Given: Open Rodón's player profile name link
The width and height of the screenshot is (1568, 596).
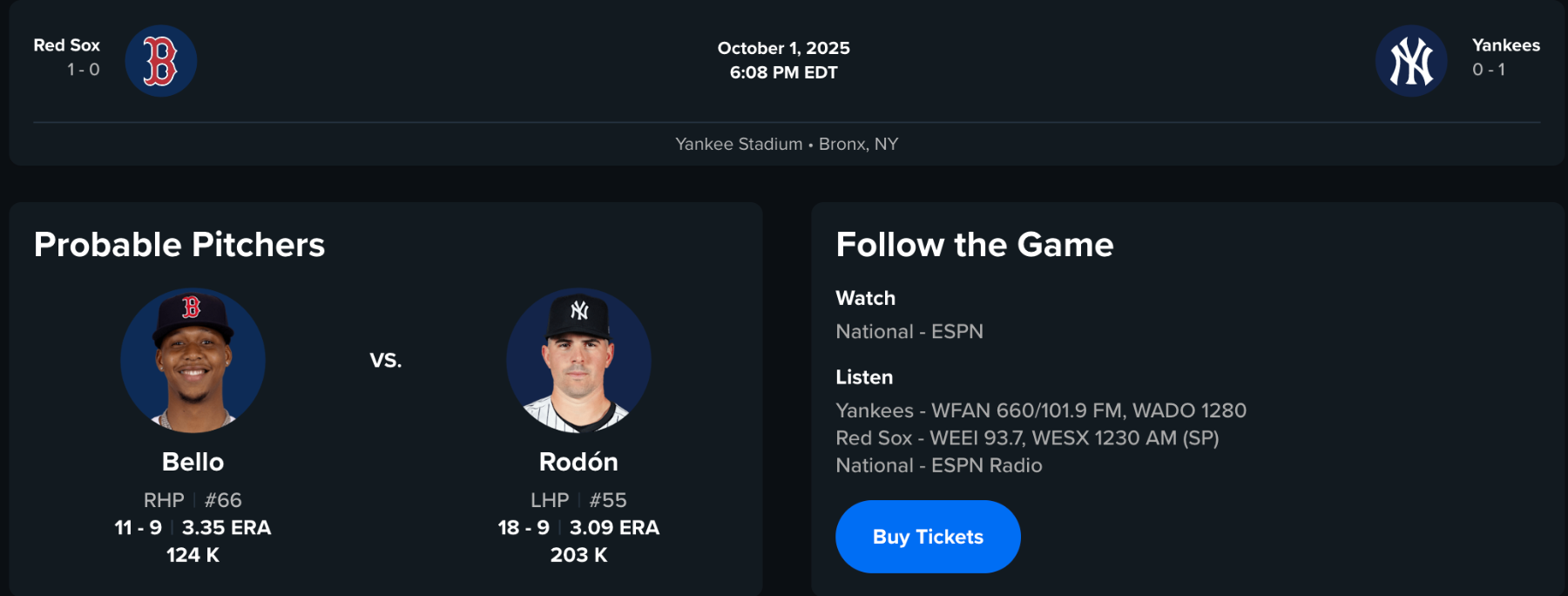Looking at the screenshot, I should [578, 462].
